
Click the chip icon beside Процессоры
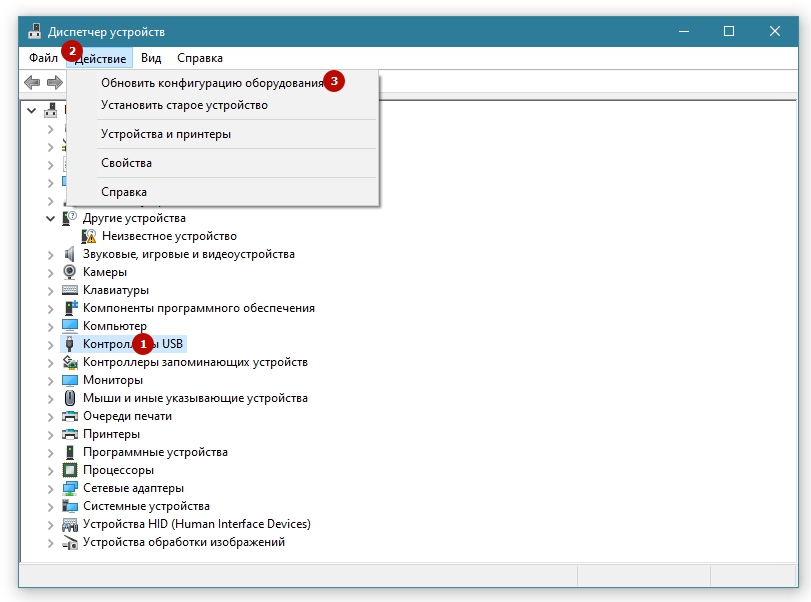tap(70, 470)
